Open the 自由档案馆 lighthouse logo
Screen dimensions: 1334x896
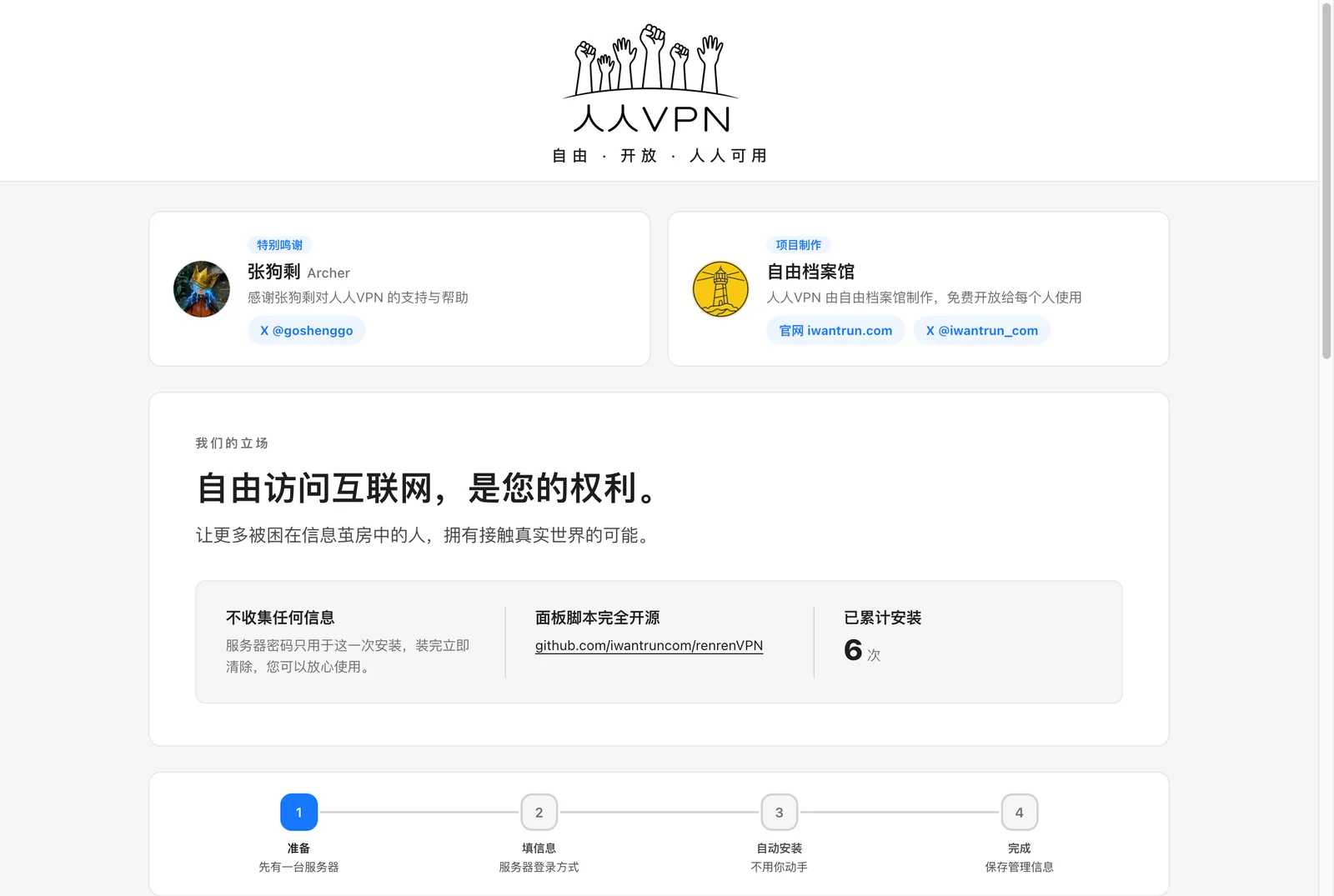720,289
